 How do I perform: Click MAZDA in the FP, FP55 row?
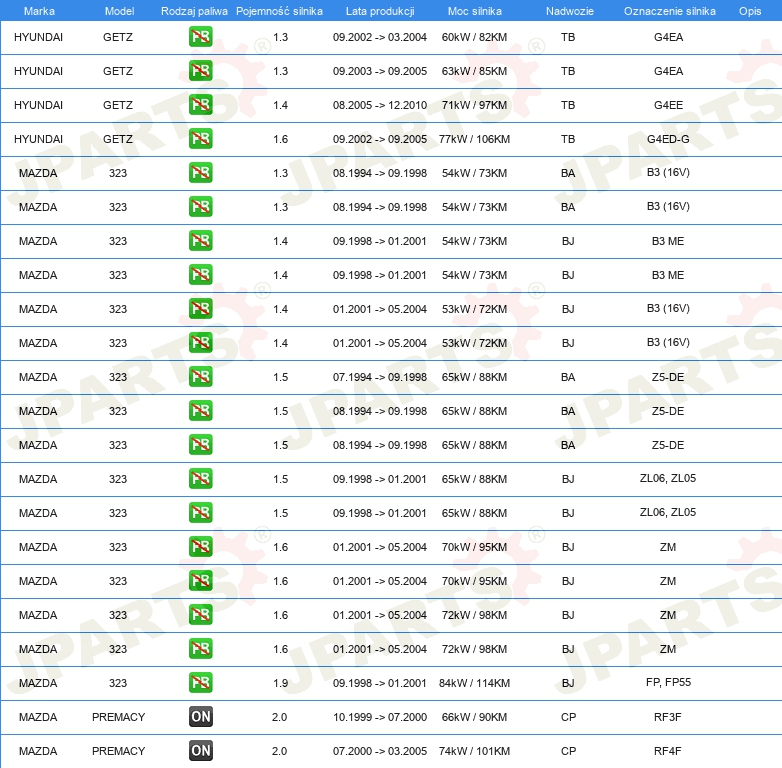tap(38, 683)
